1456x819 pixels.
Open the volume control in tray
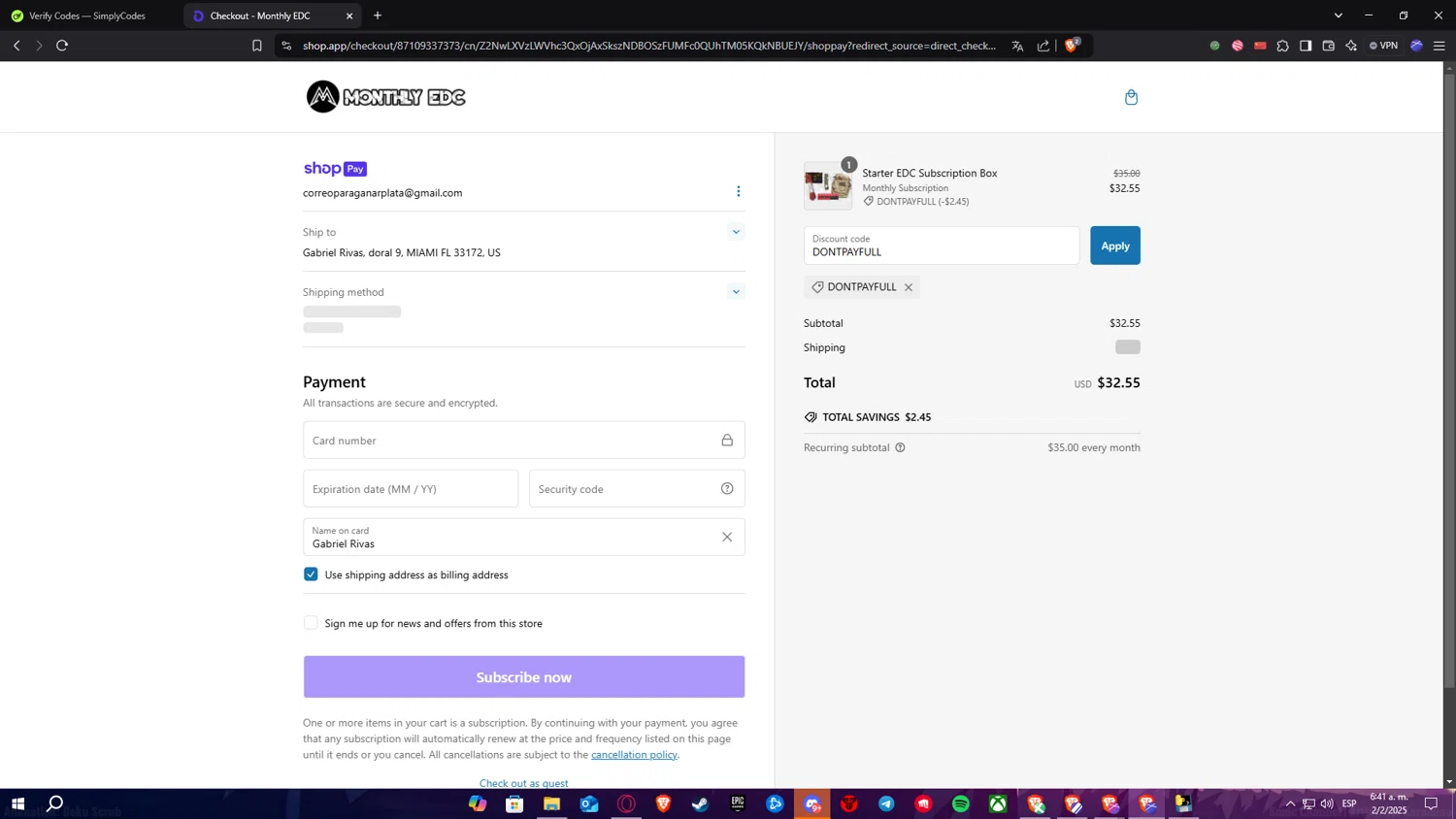pos(1327,803)
